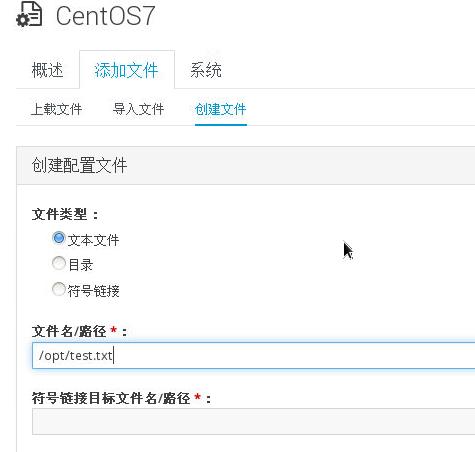
Task: Click the configuration file gear icon beside CentOS7
Action: (x=29, y=14)
